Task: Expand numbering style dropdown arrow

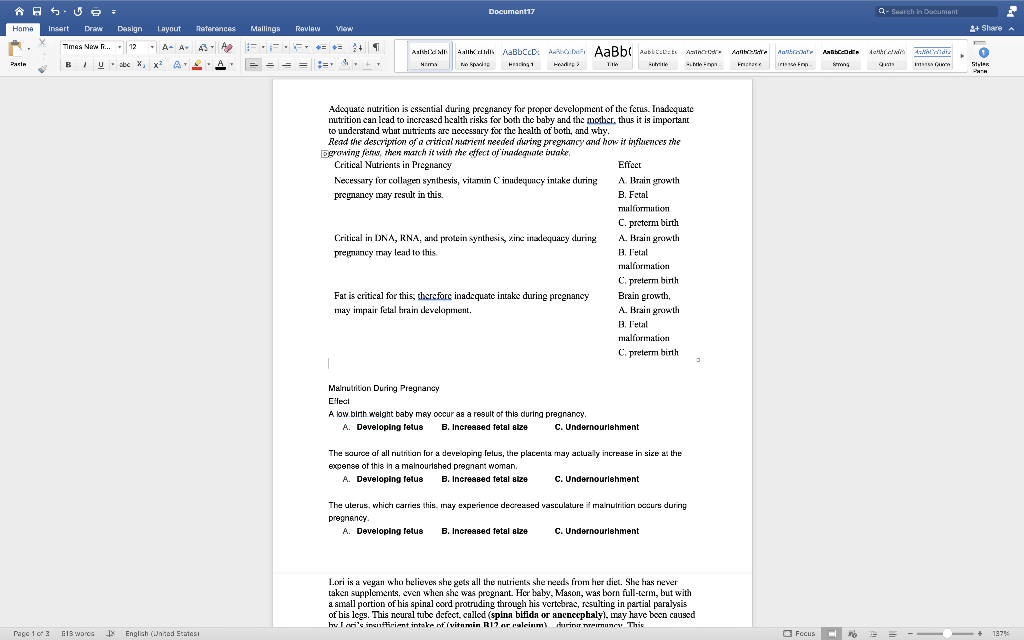Action: (285, 47)
